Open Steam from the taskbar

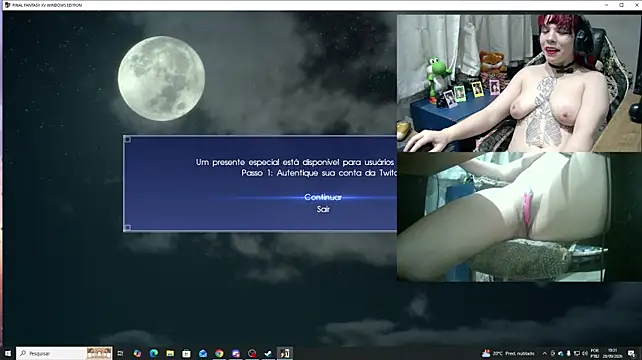click(268, 353)
